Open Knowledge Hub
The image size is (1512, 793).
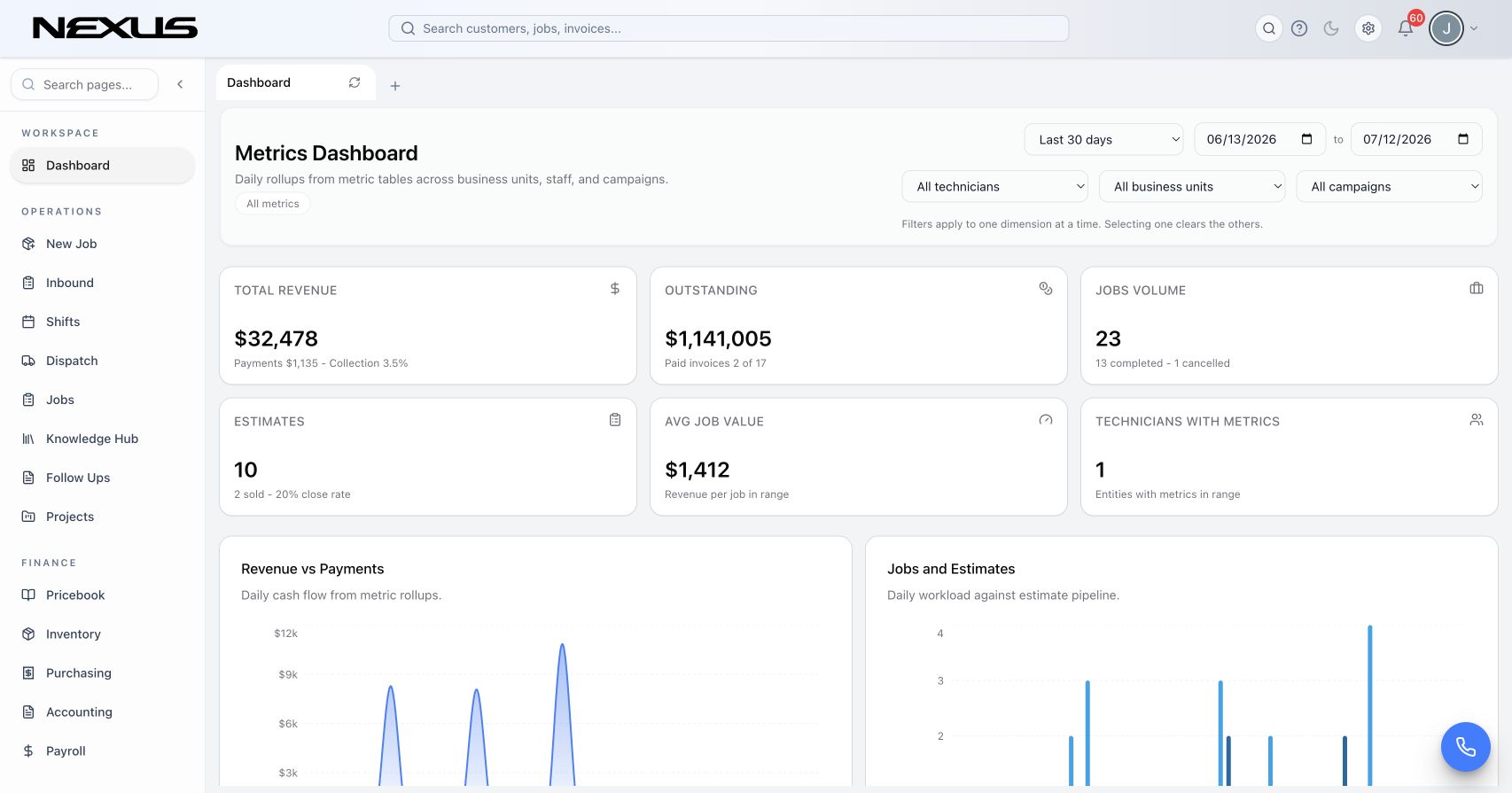pyautogui.click(x=102, y=439)
